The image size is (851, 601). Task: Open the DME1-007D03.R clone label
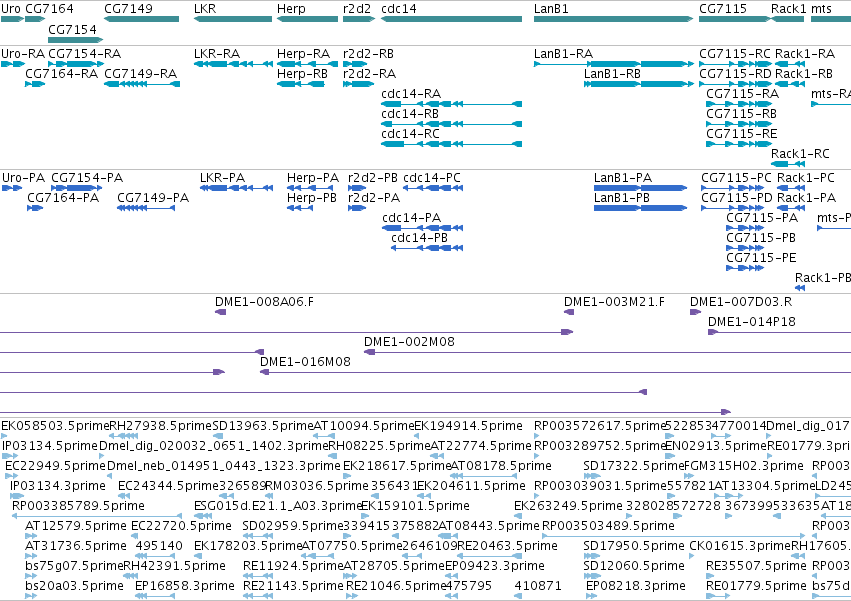[741, 302]
